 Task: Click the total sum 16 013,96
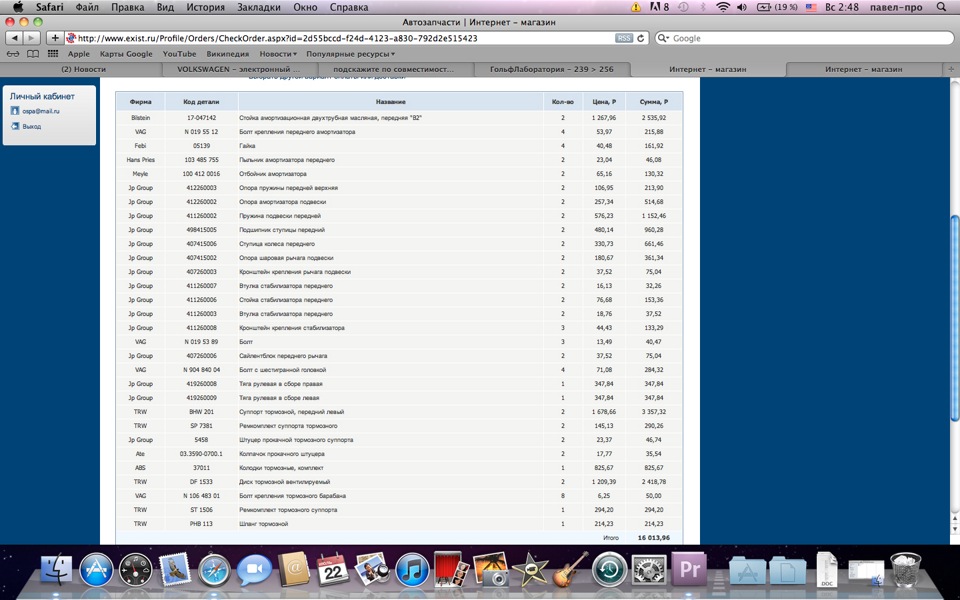[654, 538]
